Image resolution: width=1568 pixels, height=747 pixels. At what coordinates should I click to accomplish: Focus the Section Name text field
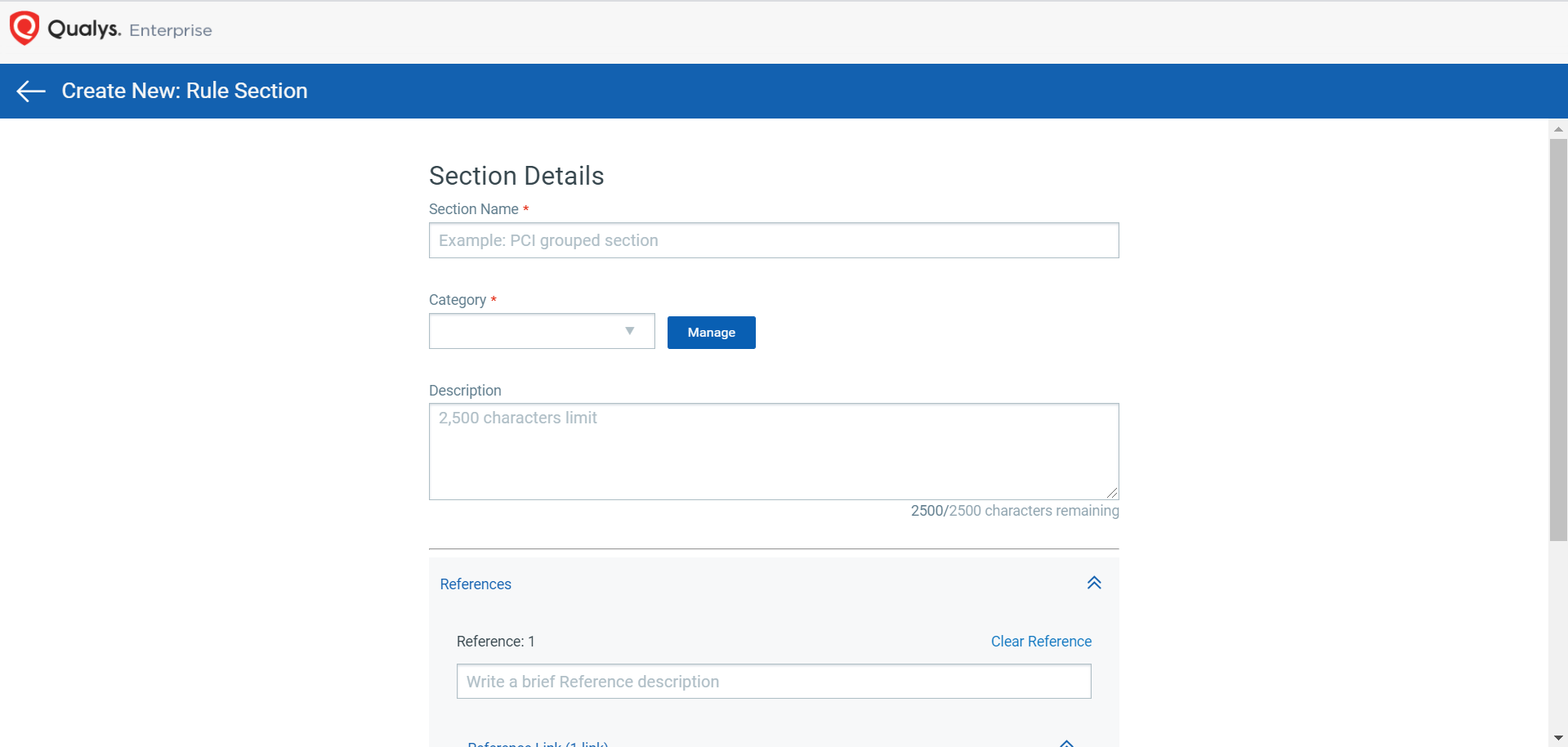[x=773, y=240]
